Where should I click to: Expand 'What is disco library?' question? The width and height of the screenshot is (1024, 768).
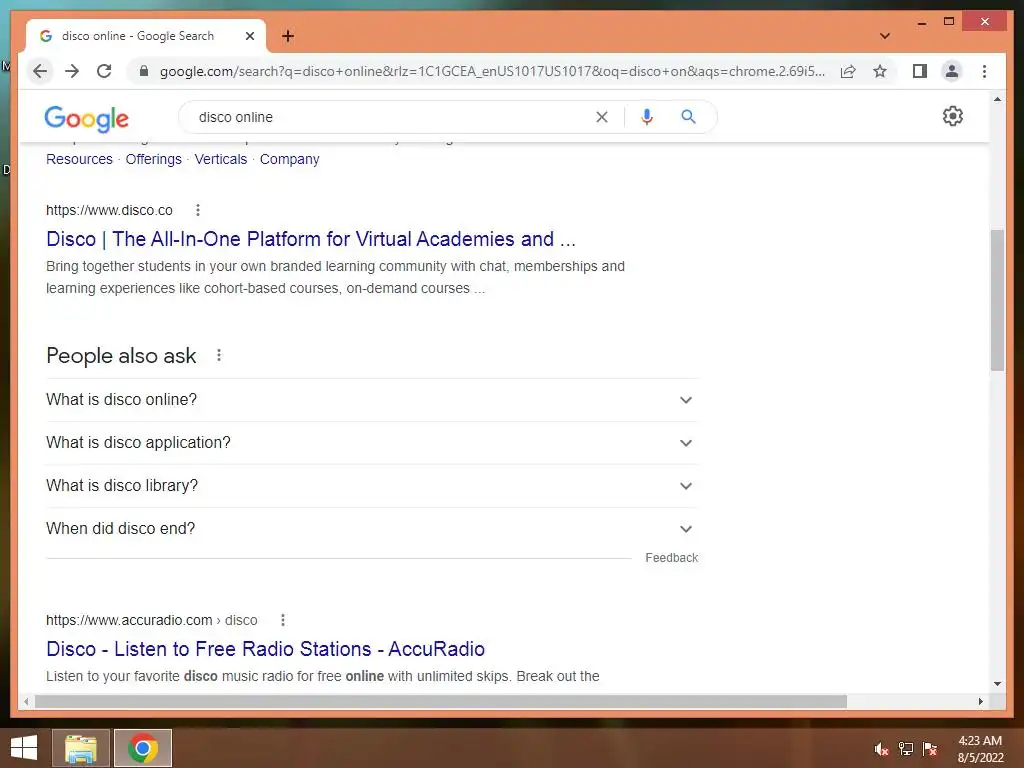tap(372, 486)
